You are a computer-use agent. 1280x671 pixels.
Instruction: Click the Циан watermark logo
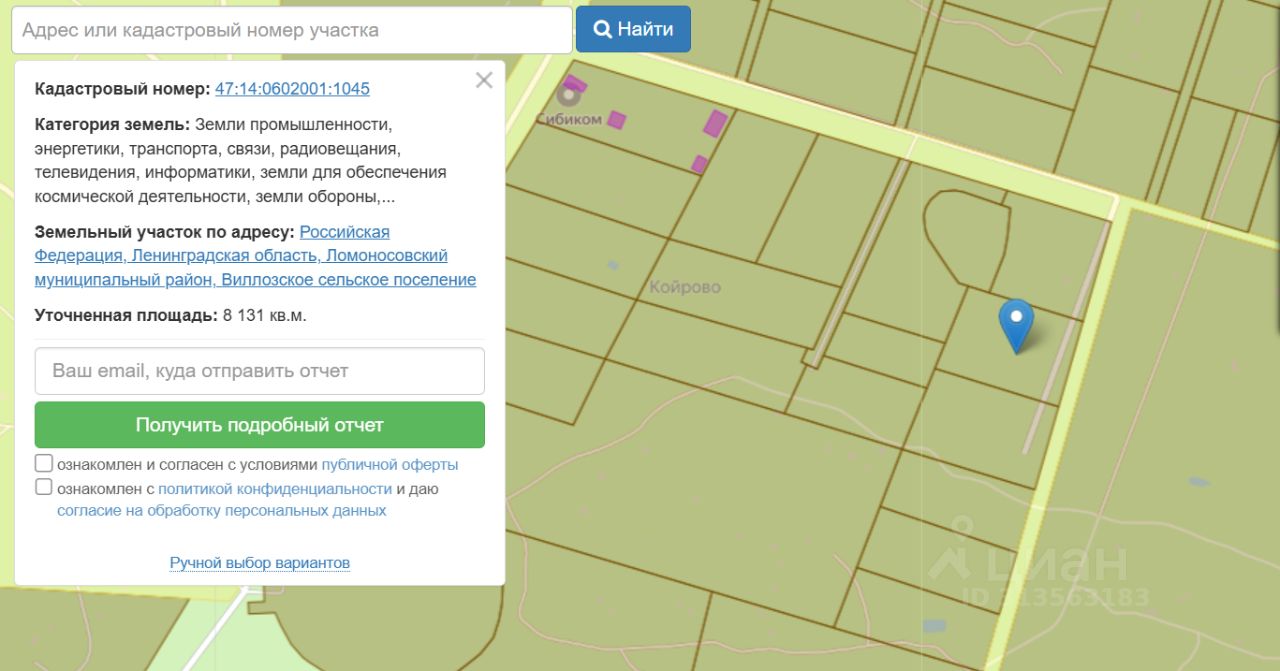point(1030,560)
